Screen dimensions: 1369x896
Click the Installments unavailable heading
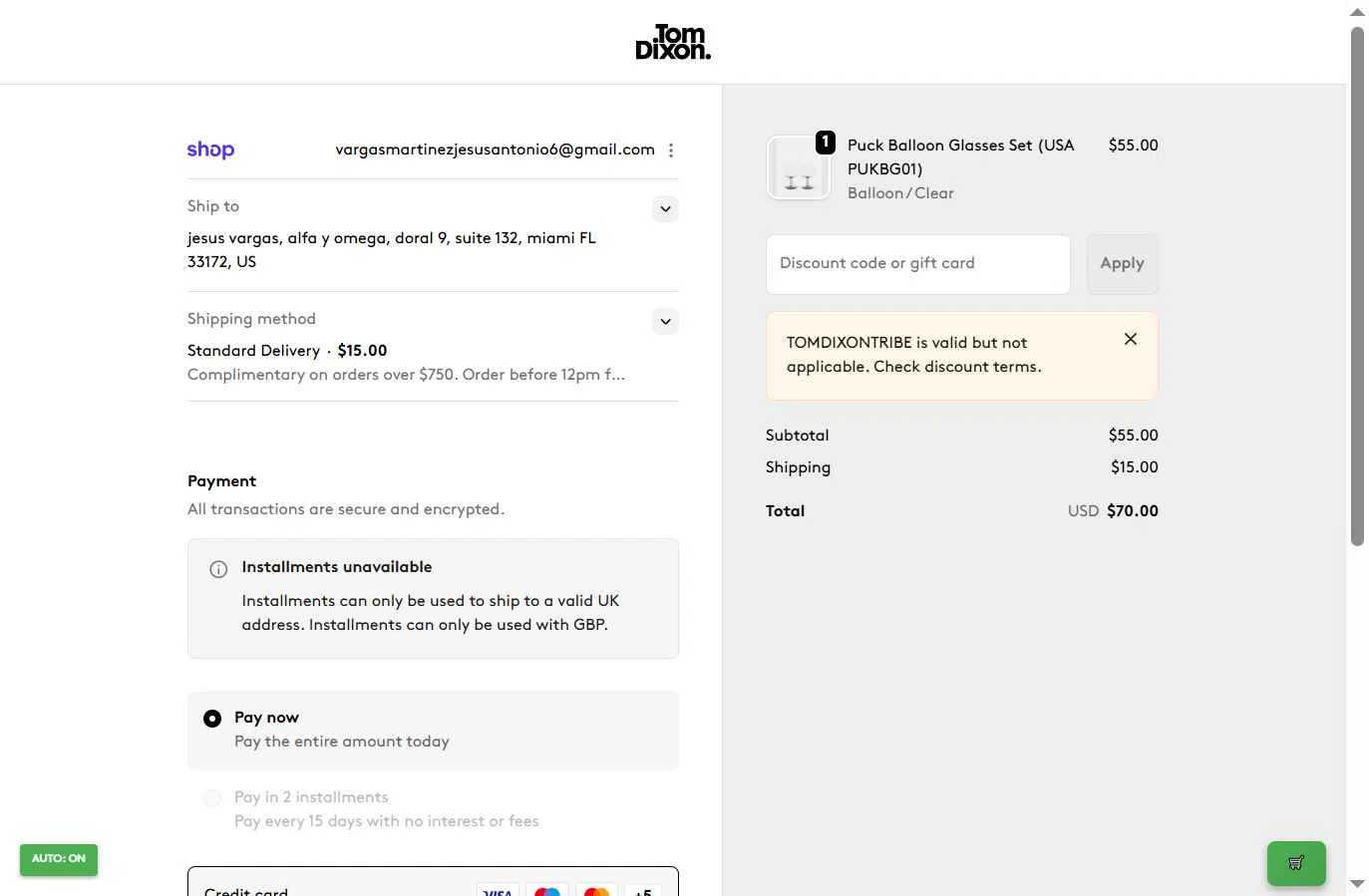click(x=337, y=567)
